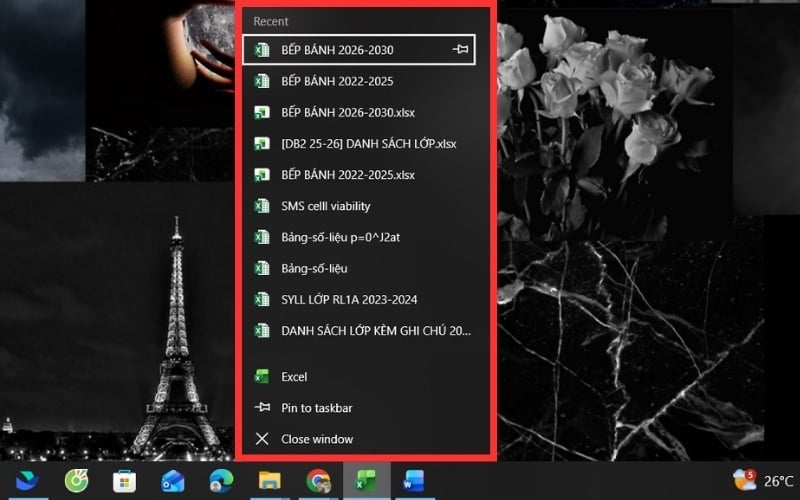Open Google Chrome from taskbar
The width and height of the screenshot is (800, 500).
pyautogui.click(x=318, y=481)
